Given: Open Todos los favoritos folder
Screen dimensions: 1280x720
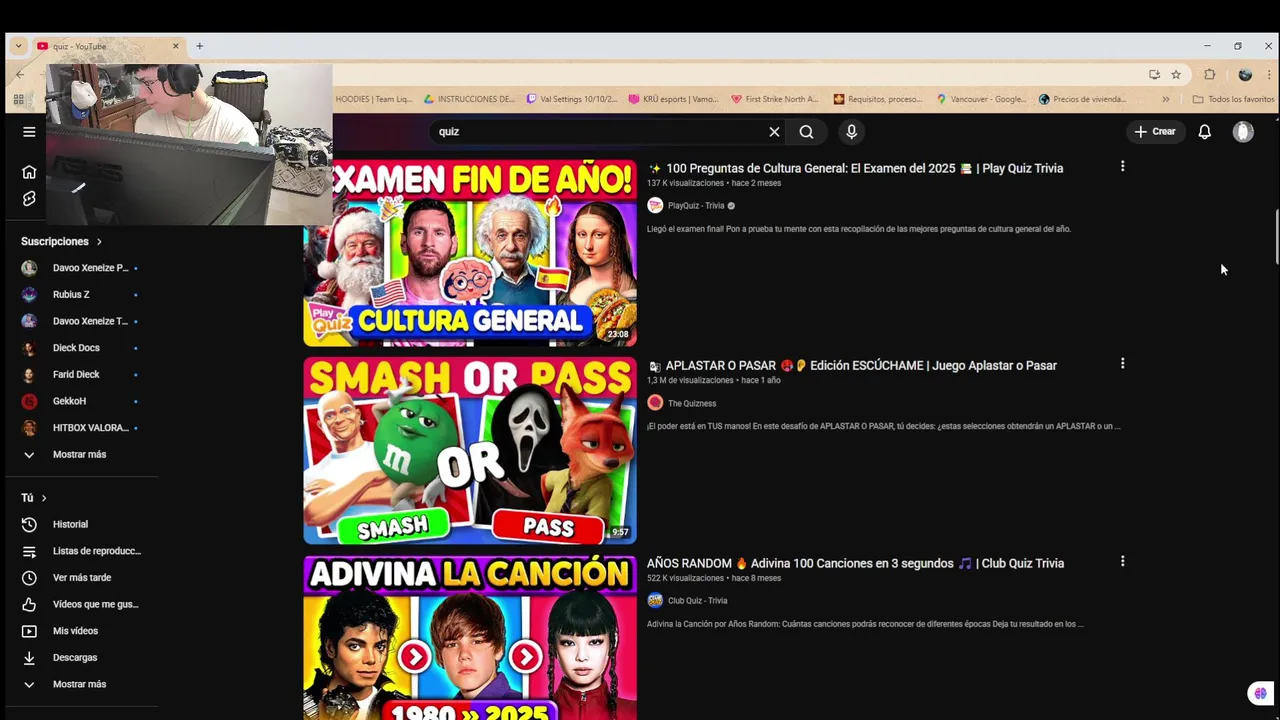Looking at the screenshot, I should pyautogui.click(x=1233, y=100).
